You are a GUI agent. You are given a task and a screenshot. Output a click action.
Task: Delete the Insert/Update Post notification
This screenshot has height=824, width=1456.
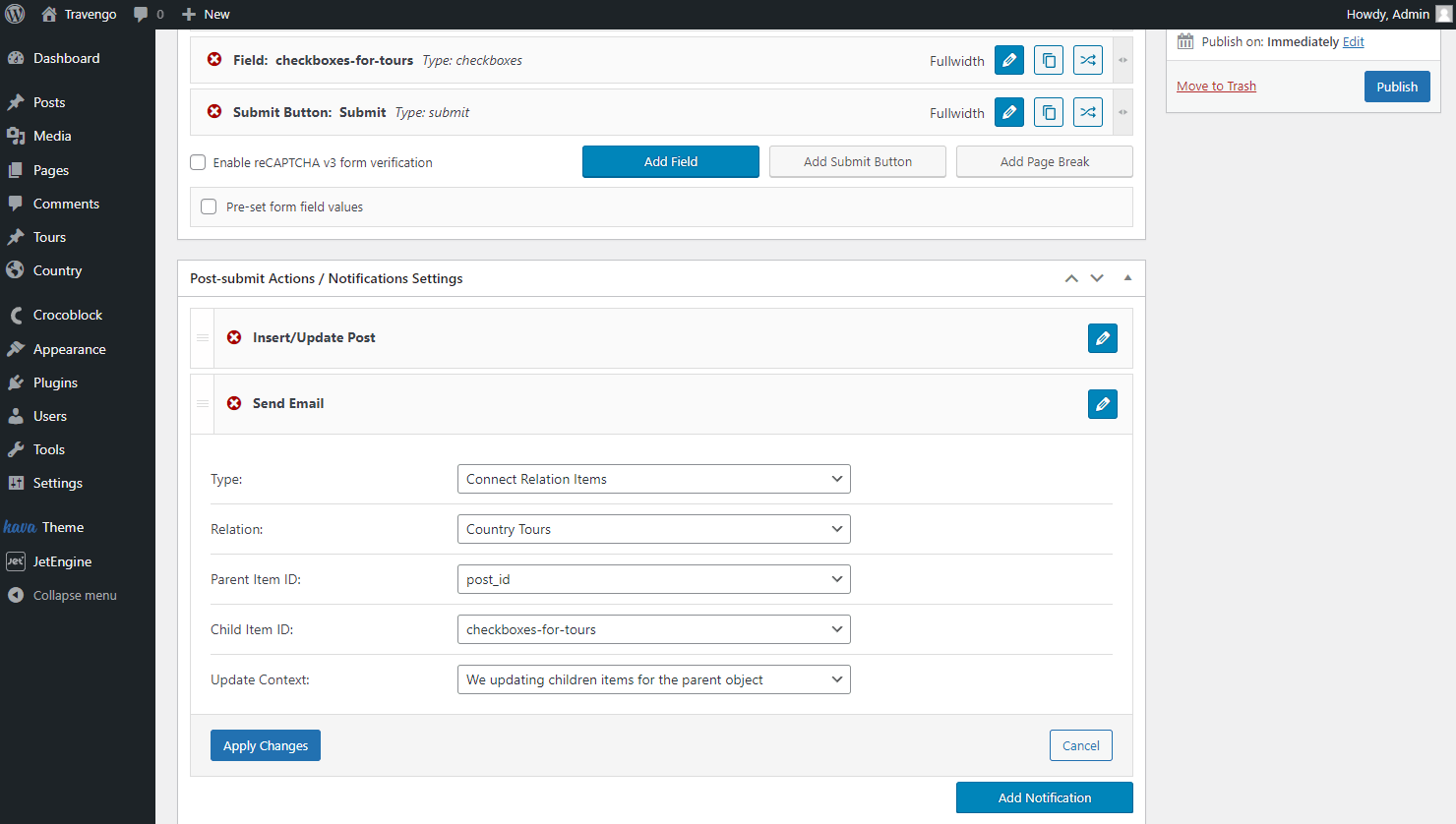click(234, 337)
